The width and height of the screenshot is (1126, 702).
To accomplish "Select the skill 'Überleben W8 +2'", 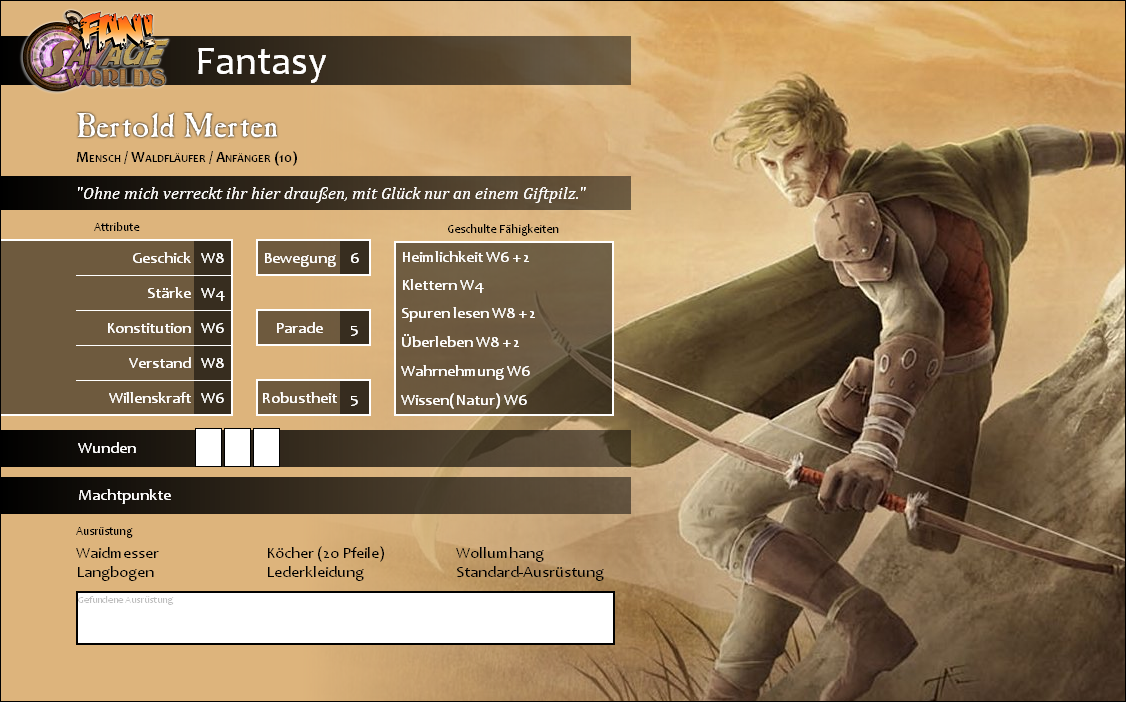I will (x=460, y=342).
